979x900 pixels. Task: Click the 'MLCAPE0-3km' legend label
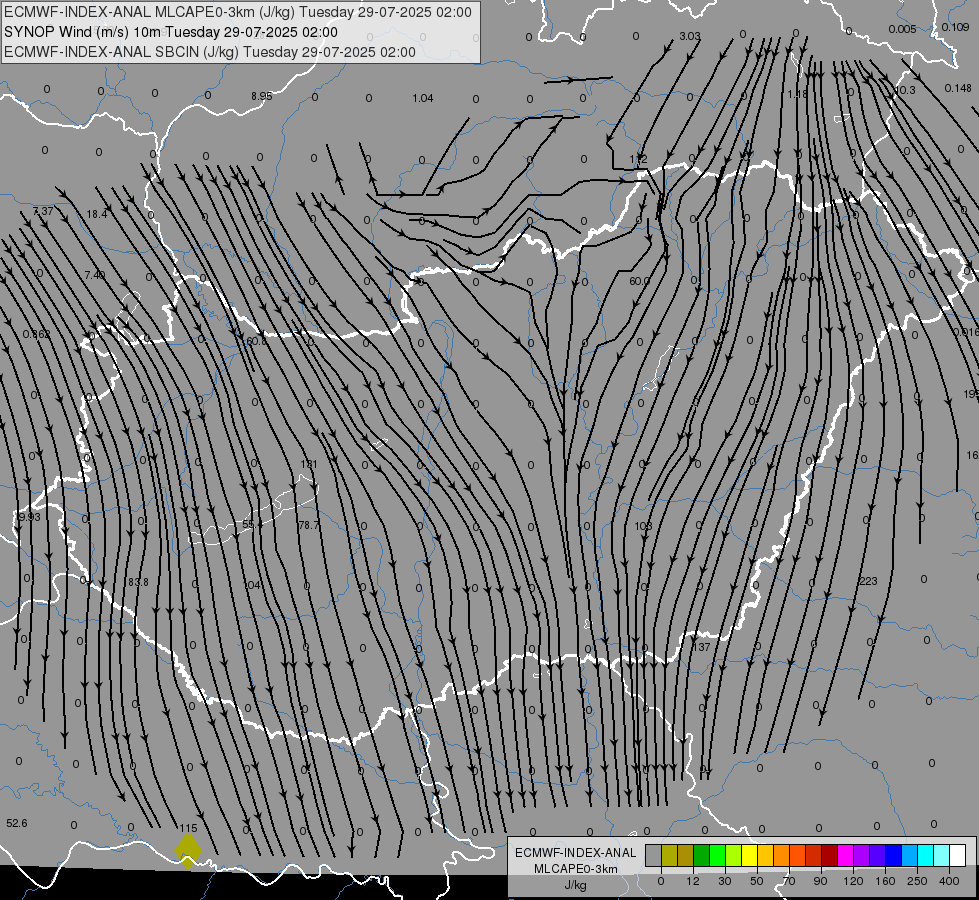pyautogui.click(x=575, y=869)
